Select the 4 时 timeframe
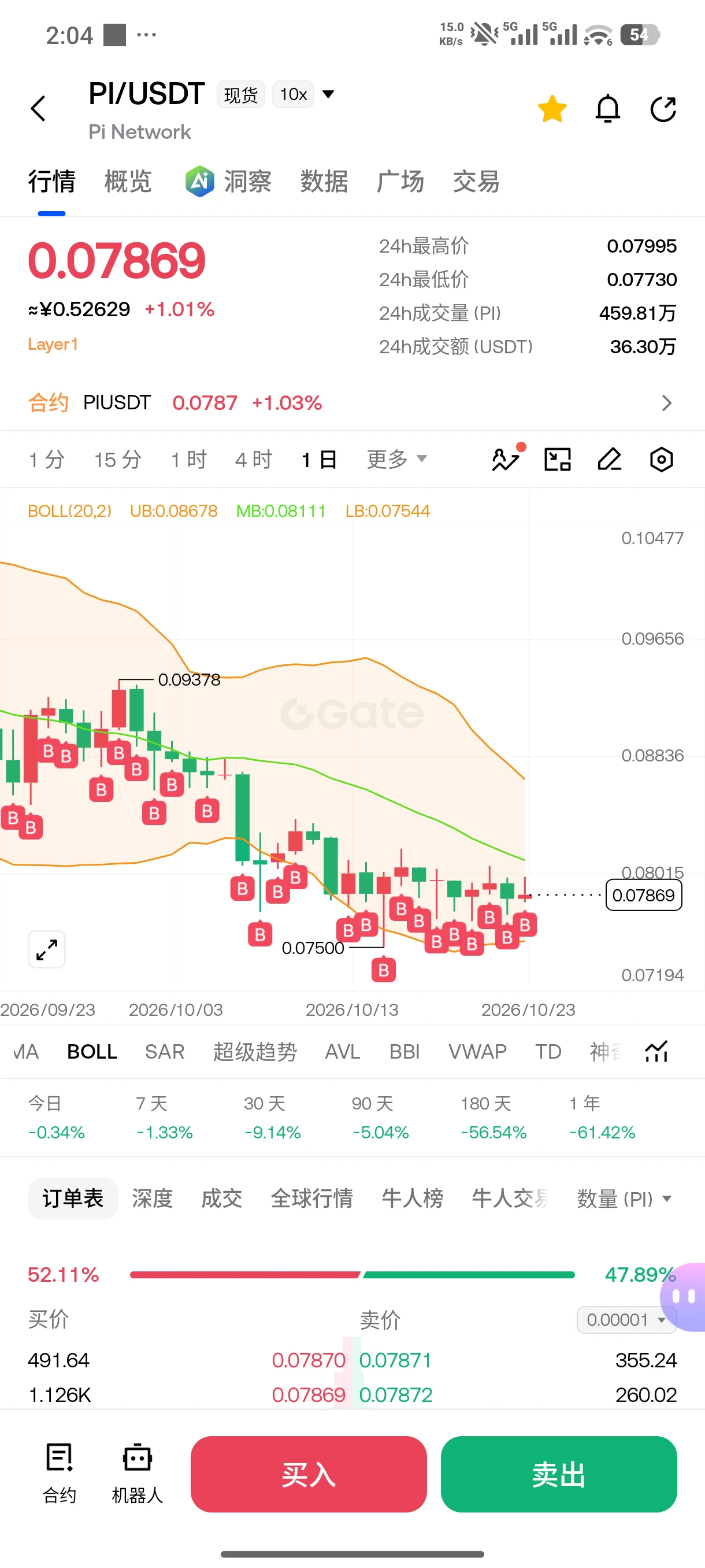Viewport: 705px width, 1568px height. click(x=254, y=460)
